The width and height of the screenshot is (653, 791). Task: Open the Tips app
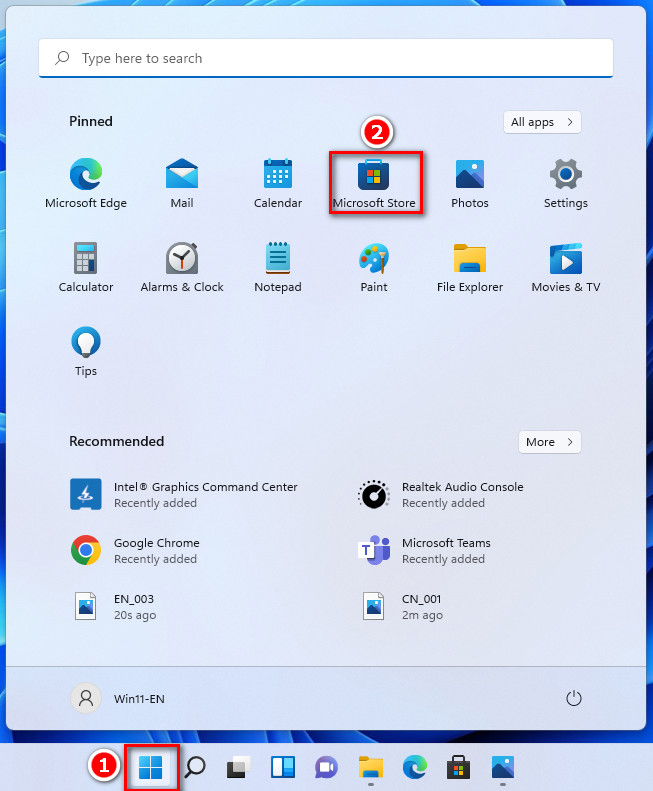click(86, 351)
